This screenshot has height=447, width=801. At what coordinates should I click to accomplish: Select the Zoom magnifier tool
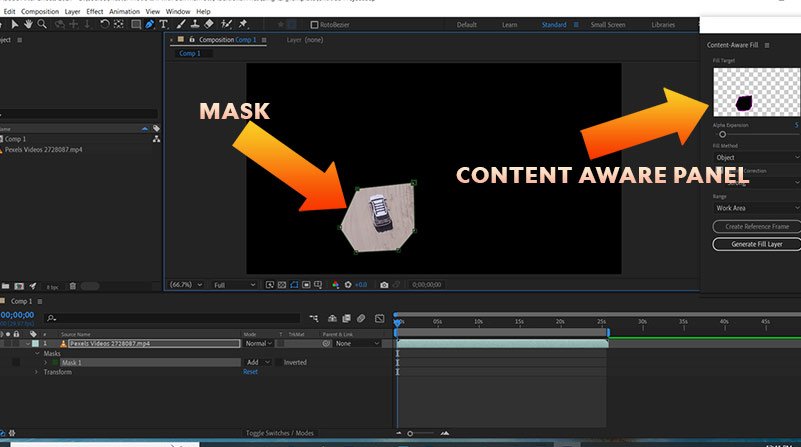point(42,24)
